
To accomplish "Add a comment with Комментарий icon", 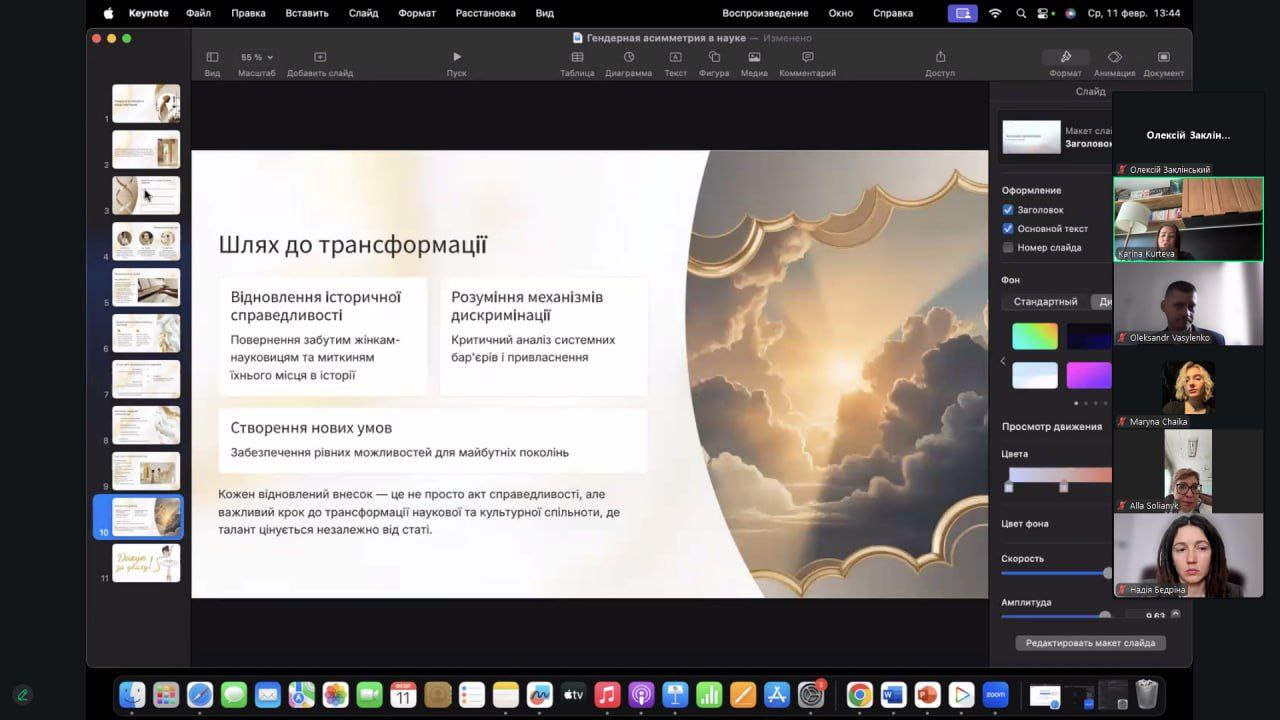I will point(807,58).
